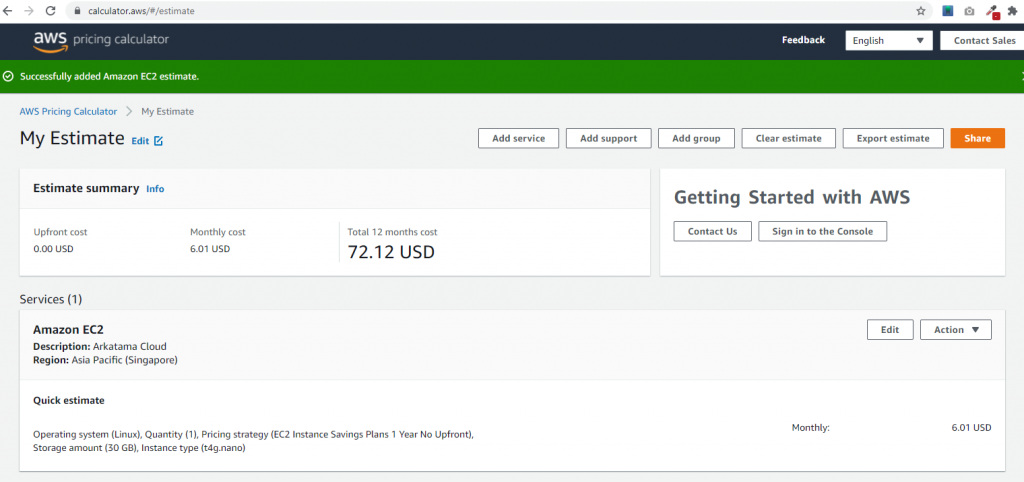Click the Amazon EC2 service heading

[69, 330]
